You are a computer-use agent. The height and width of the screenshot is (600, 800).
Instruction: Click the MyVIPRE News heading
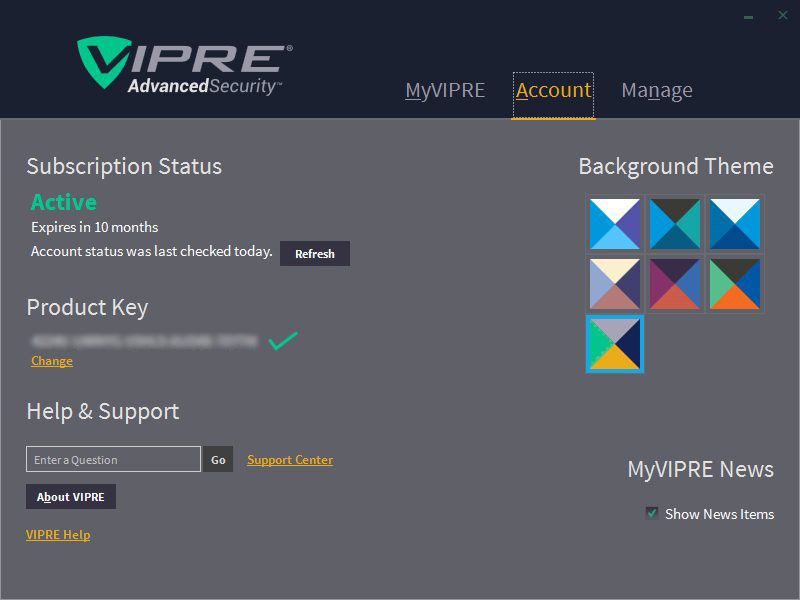[701, 469]
